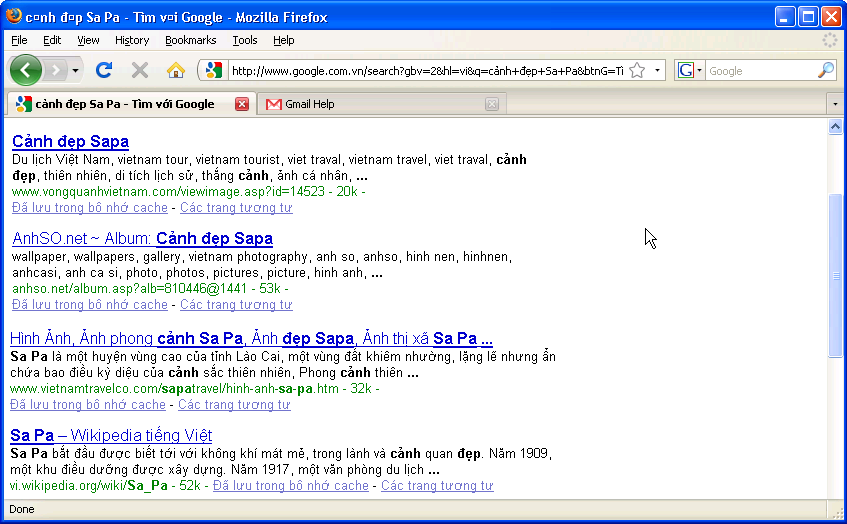This screenshot has height=524, width=847.
Task: Open the View menu
Action: [88, 41]
